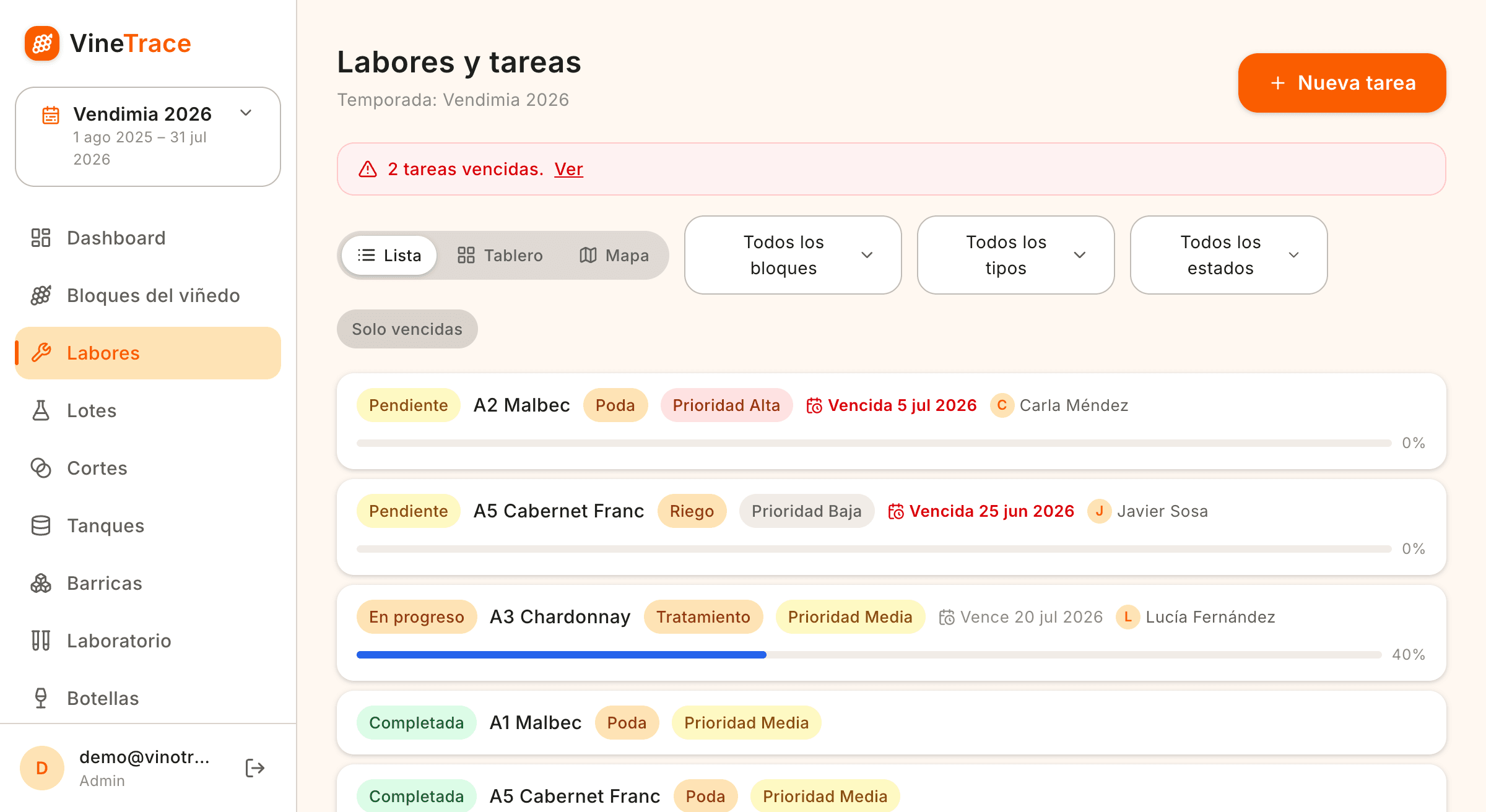Click the wine glass icon for Botellas
The image size is (1486, 812).
point(41,698)
